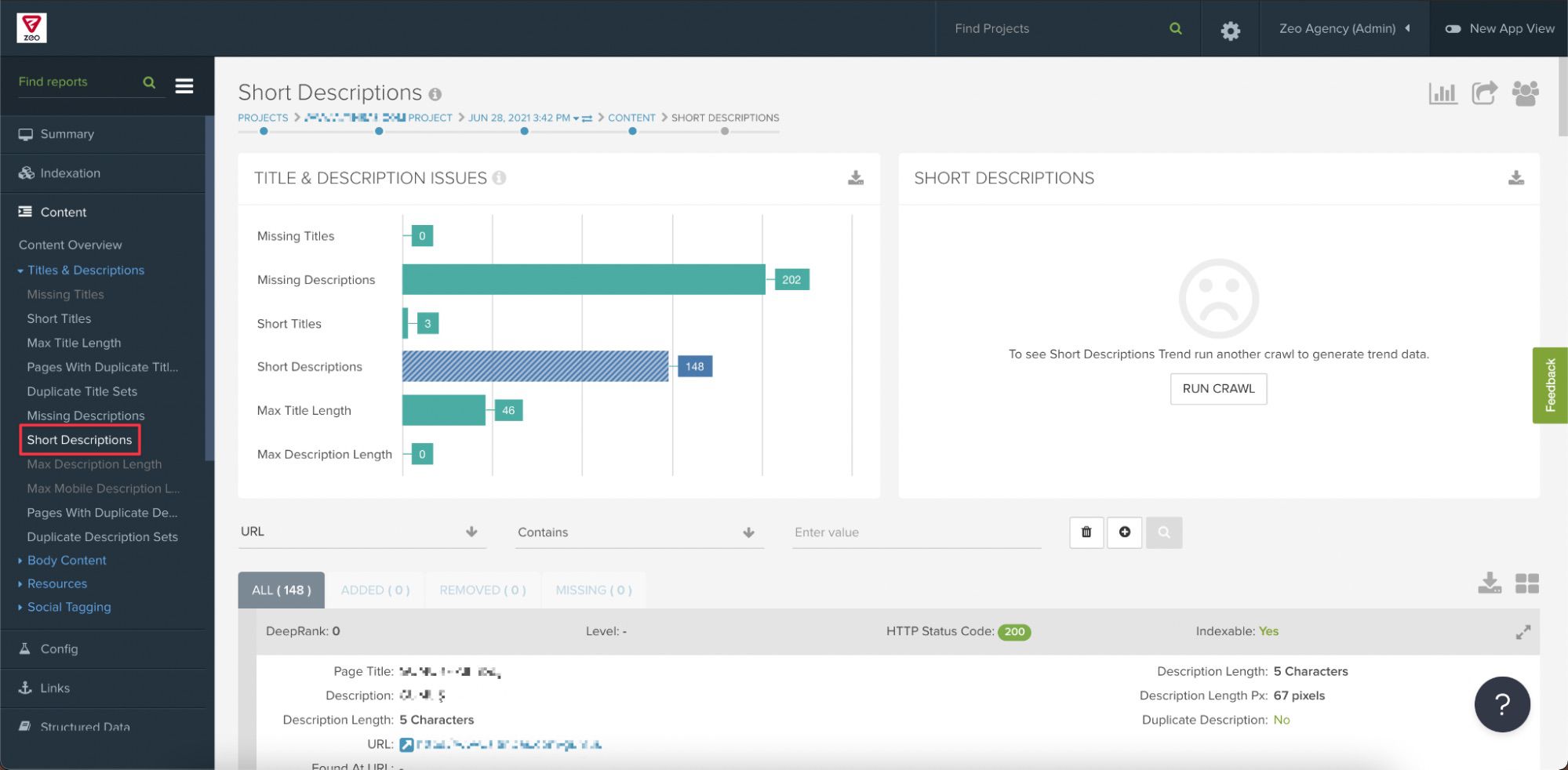Expand the result row with arrows icon
Screen dimensions: 1568x770
pos(1523,632)
